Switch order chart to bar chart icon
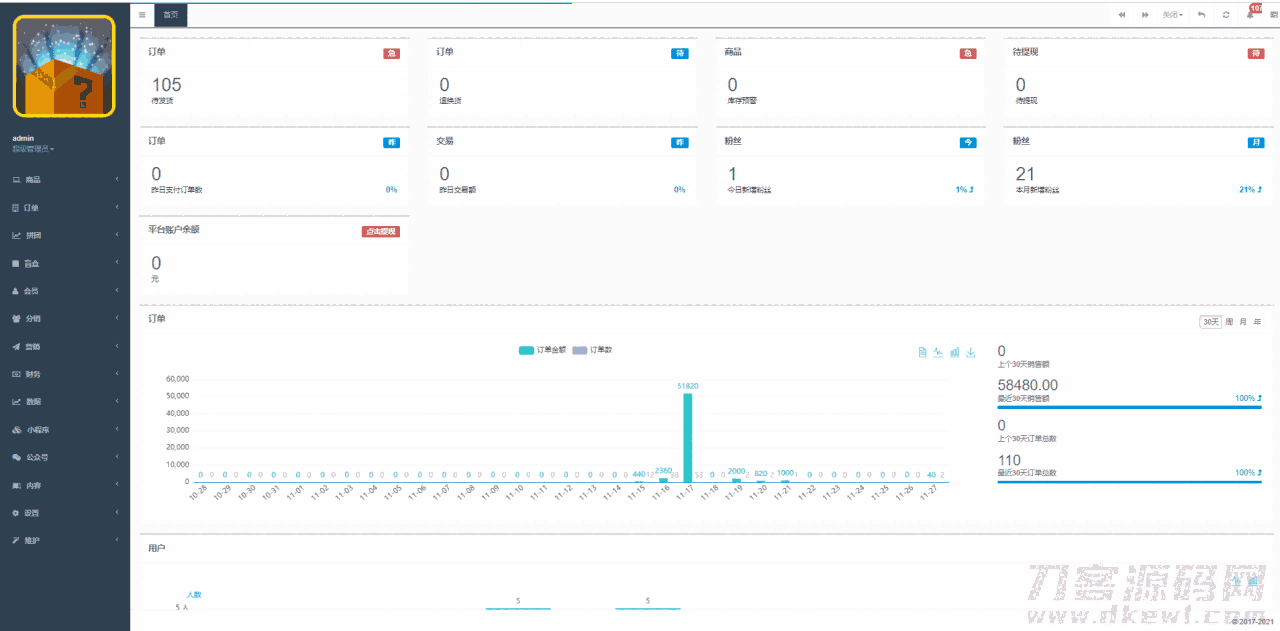Screen dimensions: 1280x631 click(954, 352)
